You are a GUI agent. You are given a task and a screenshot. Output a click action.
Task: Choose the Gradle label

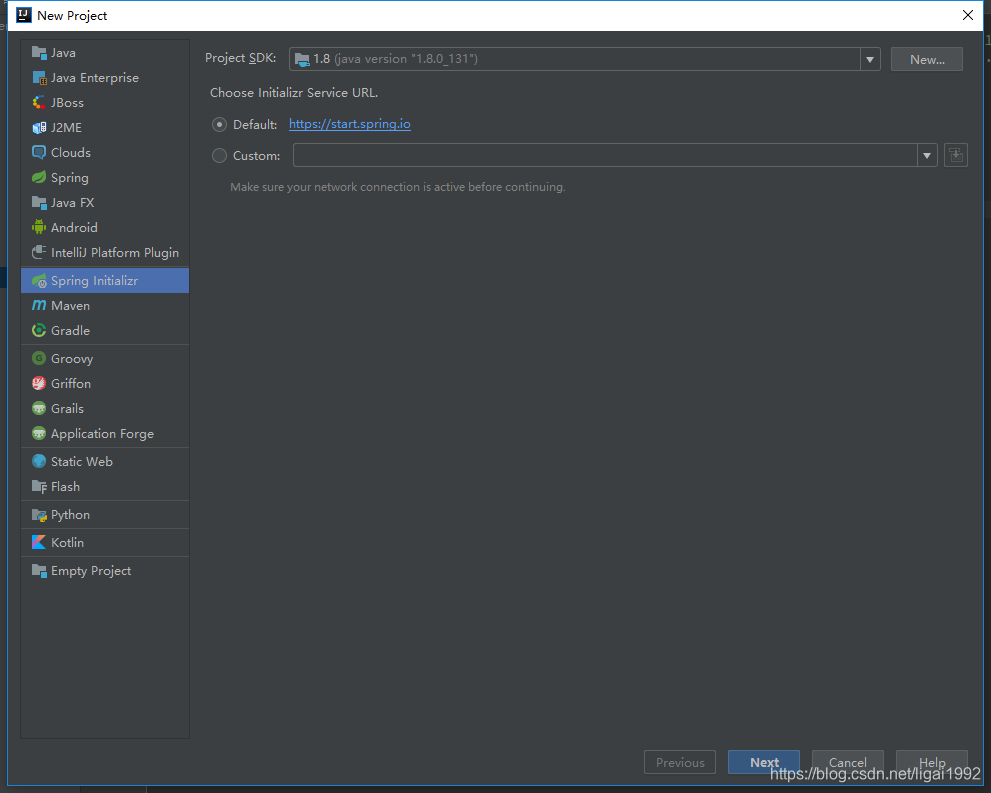point(70,330)
